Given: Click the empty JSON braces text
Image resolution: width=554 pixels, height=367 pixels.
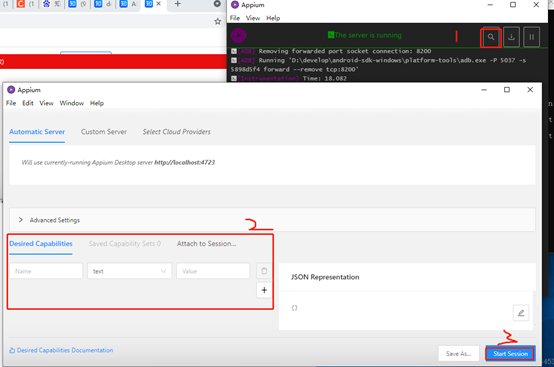Looking at the screenshot, I should pyautogui.click(x=294, y=308).
